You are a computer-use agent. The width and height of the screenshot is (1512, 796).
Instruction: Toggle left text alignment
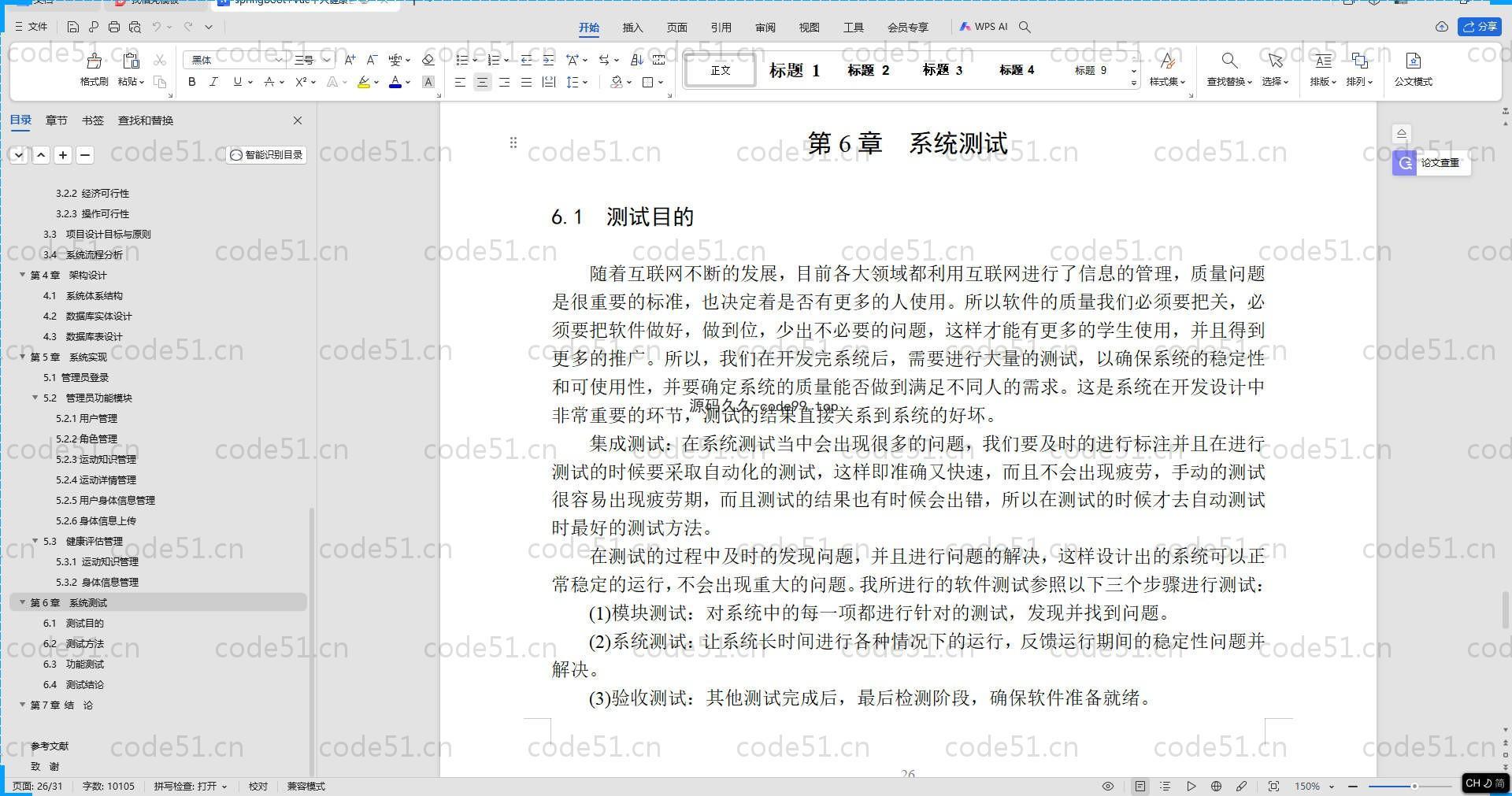click(x=460, y=82)
